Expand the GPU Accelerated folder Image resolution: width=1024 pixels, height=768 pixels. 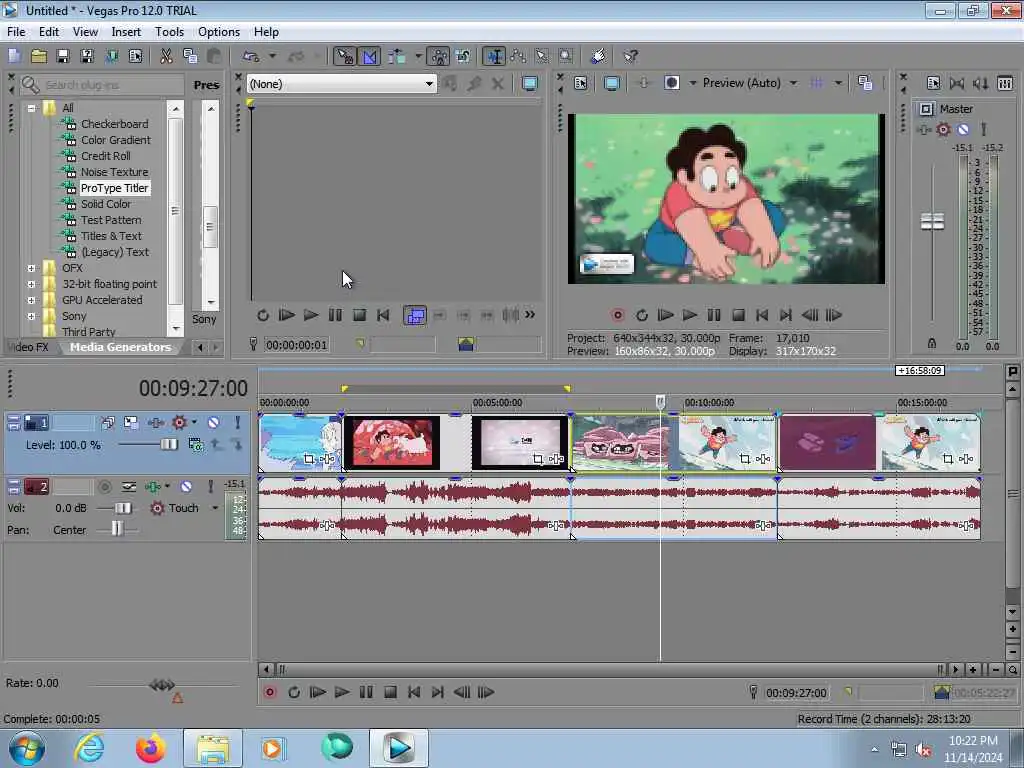pyautogui.click(x=31, y=300)
